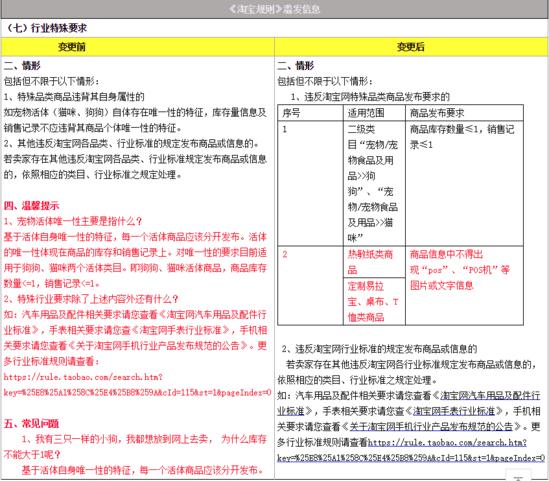This screenshot has height=481, width=549.
Task: Select the 热敏纸类商品 table cell
Action: point(374,262)
